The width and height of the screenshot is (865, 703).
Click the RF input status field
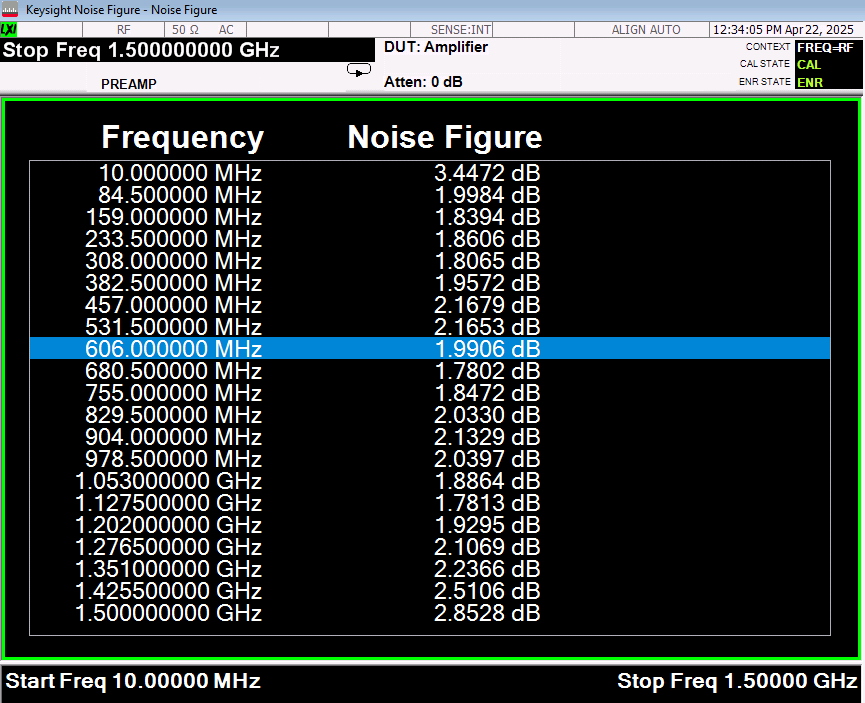coord(124,30)
